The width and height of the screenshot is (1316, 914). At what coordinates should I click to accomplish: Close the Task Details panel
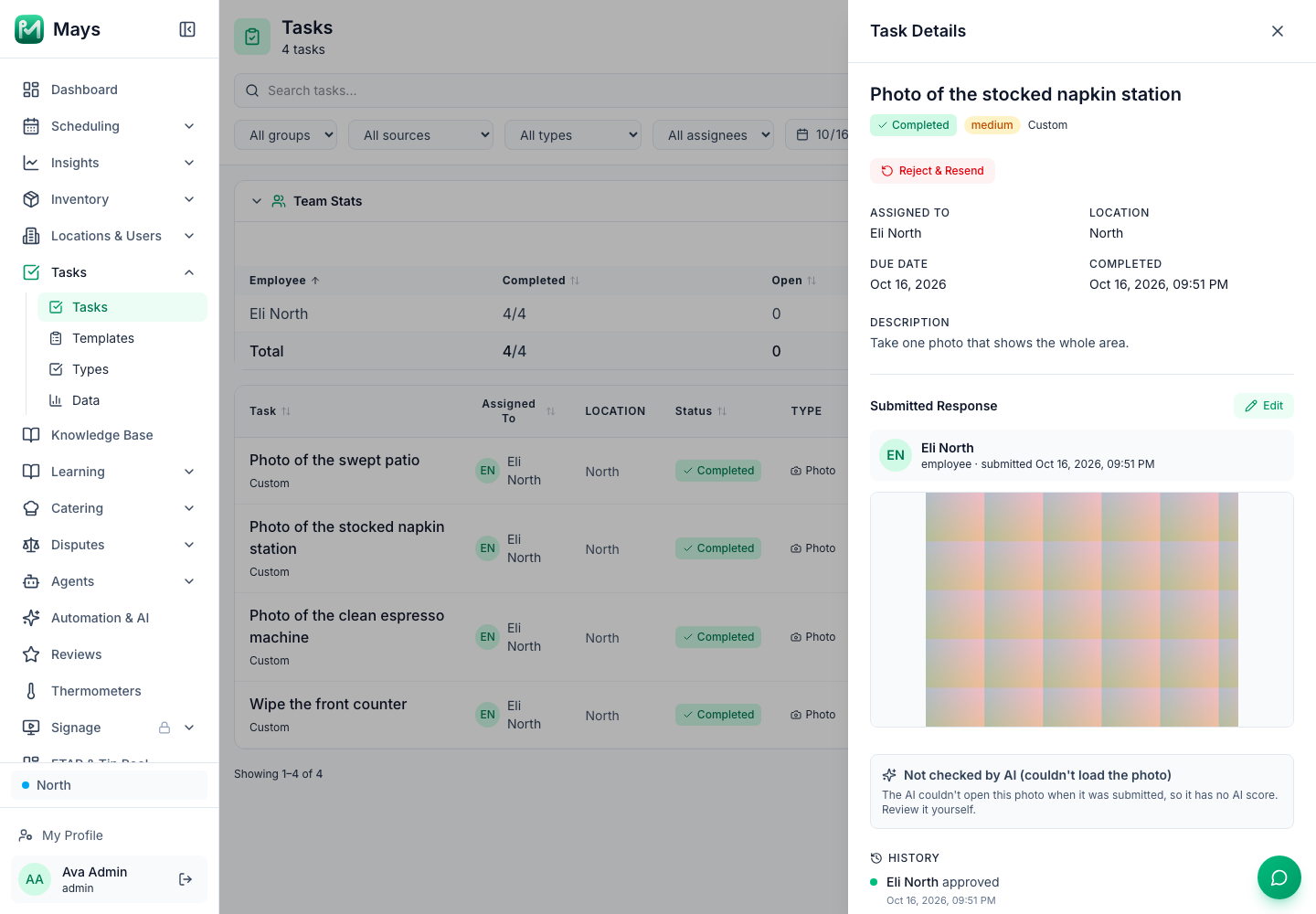[x=1278, y=31]
